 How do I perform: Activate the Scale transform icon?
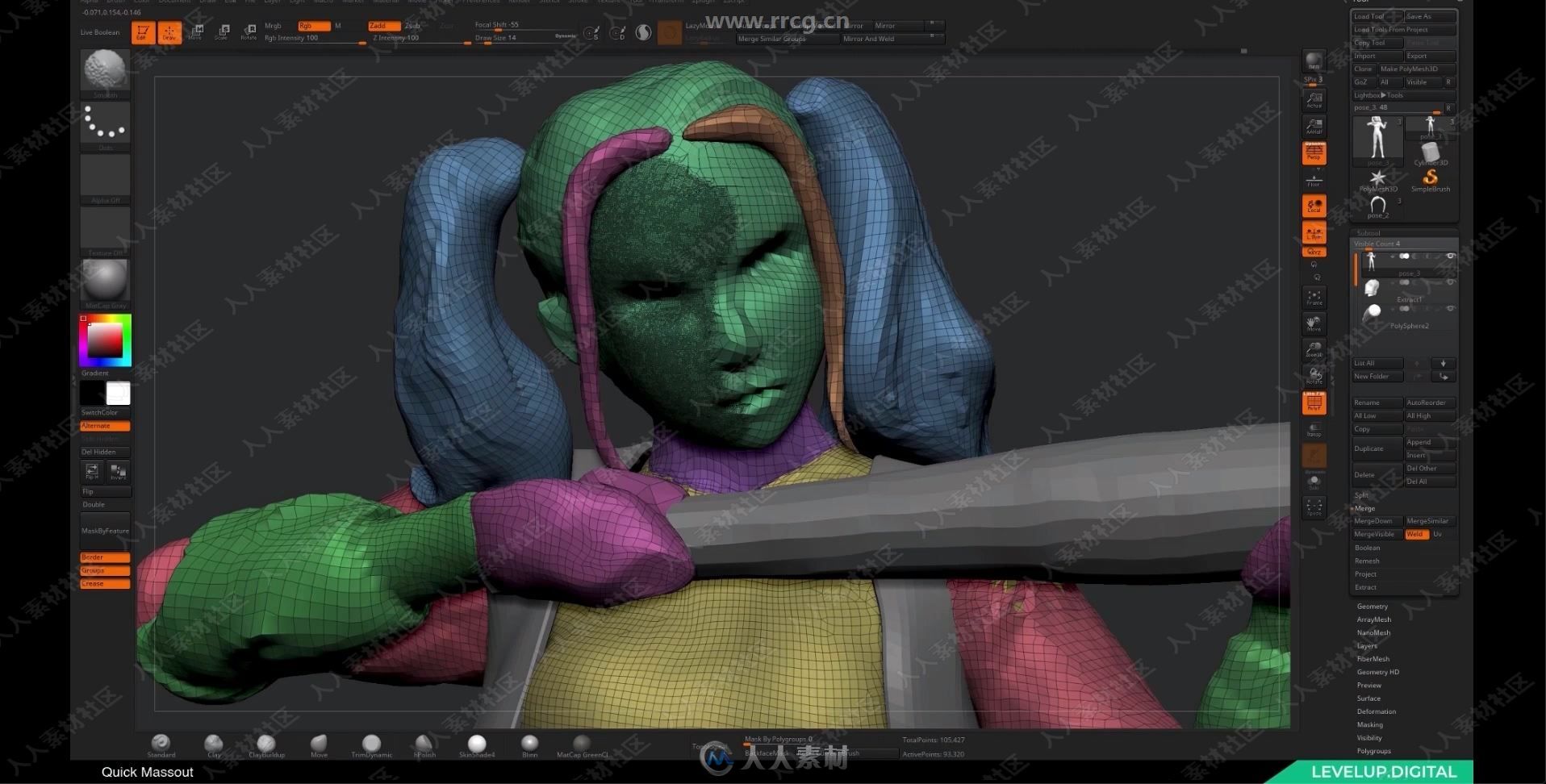pyautogui.click(x=222, y=32)
